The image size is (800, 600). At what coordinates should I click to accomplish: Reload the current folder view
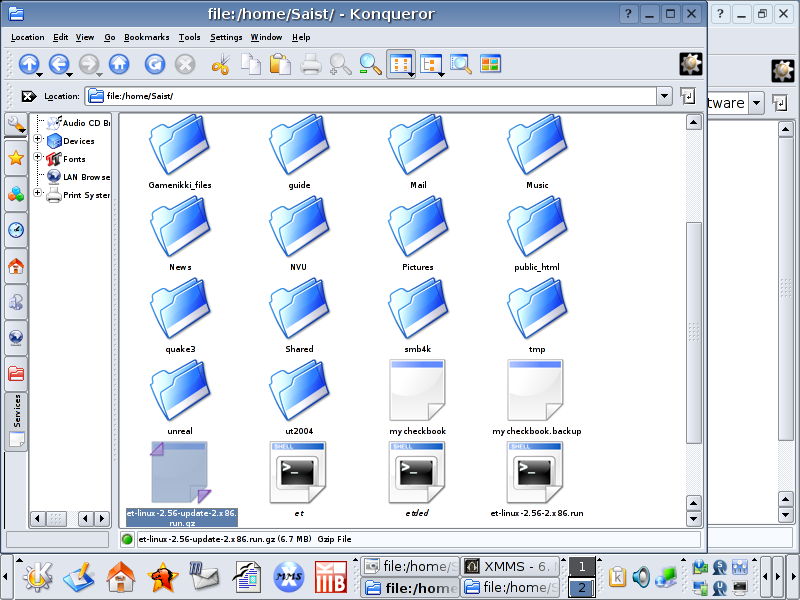pyautogui.click(x=154, y=64)
